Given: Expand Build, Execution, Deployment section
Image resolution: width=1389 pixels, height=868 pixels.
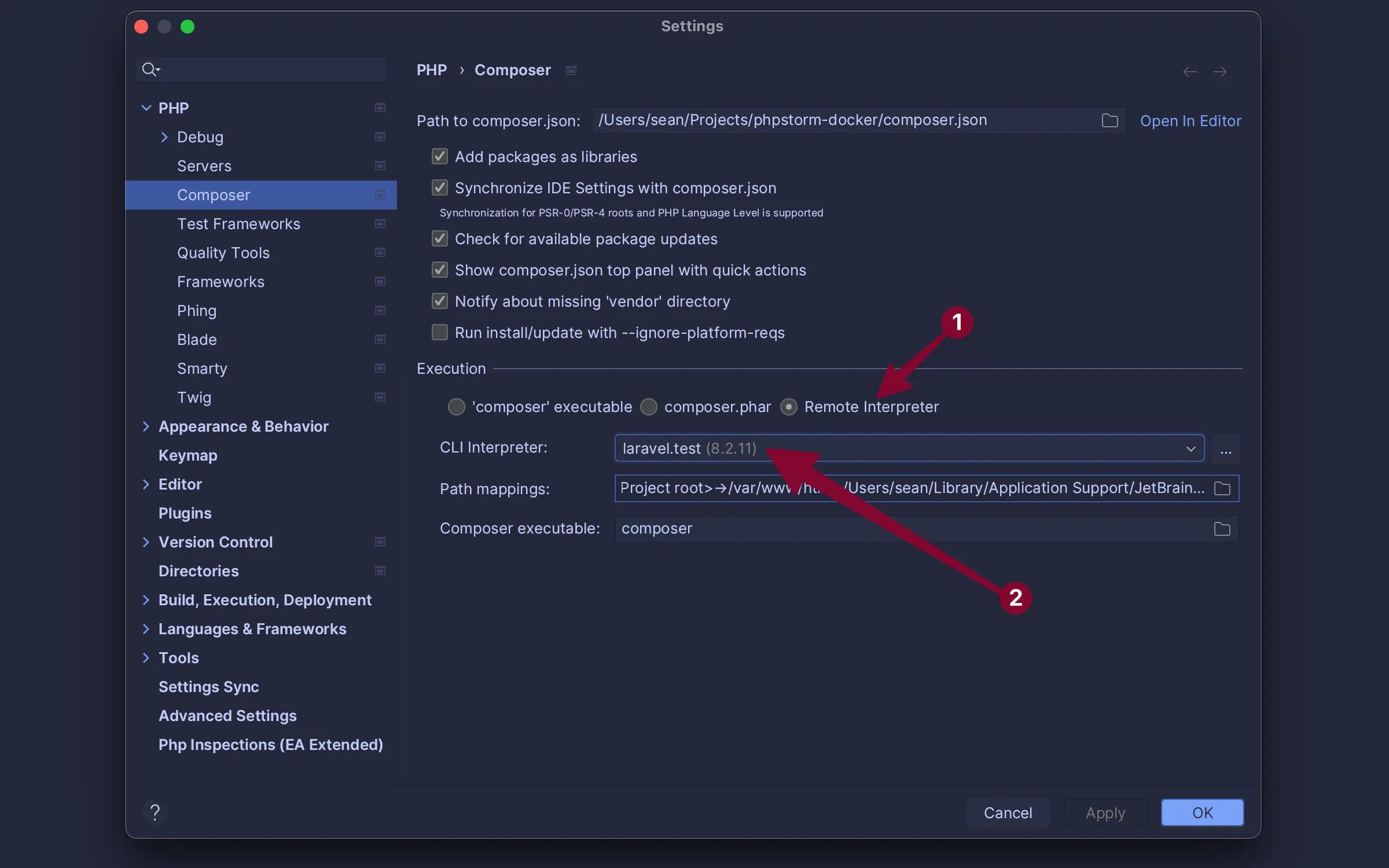Looking at the screenshot, I should pos(146,599).
